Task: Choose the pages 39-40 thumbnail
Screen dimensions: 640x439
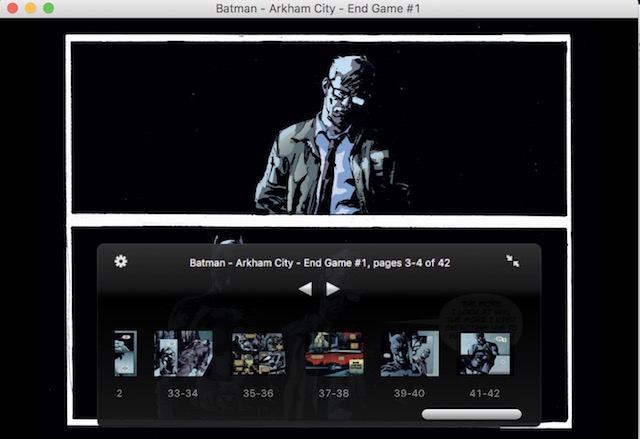Action: point(409,353)
